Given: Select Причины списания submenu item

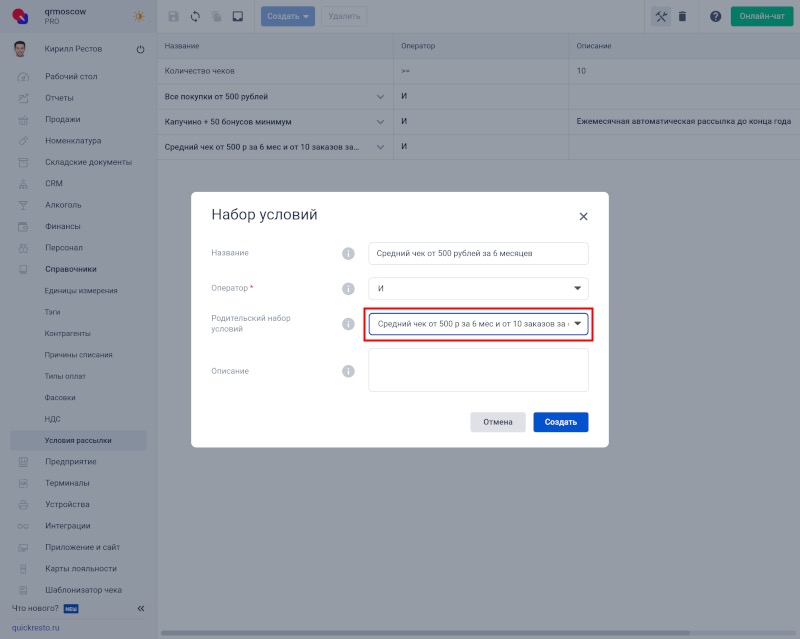Looking at the screenshot, I should point(78,355).
